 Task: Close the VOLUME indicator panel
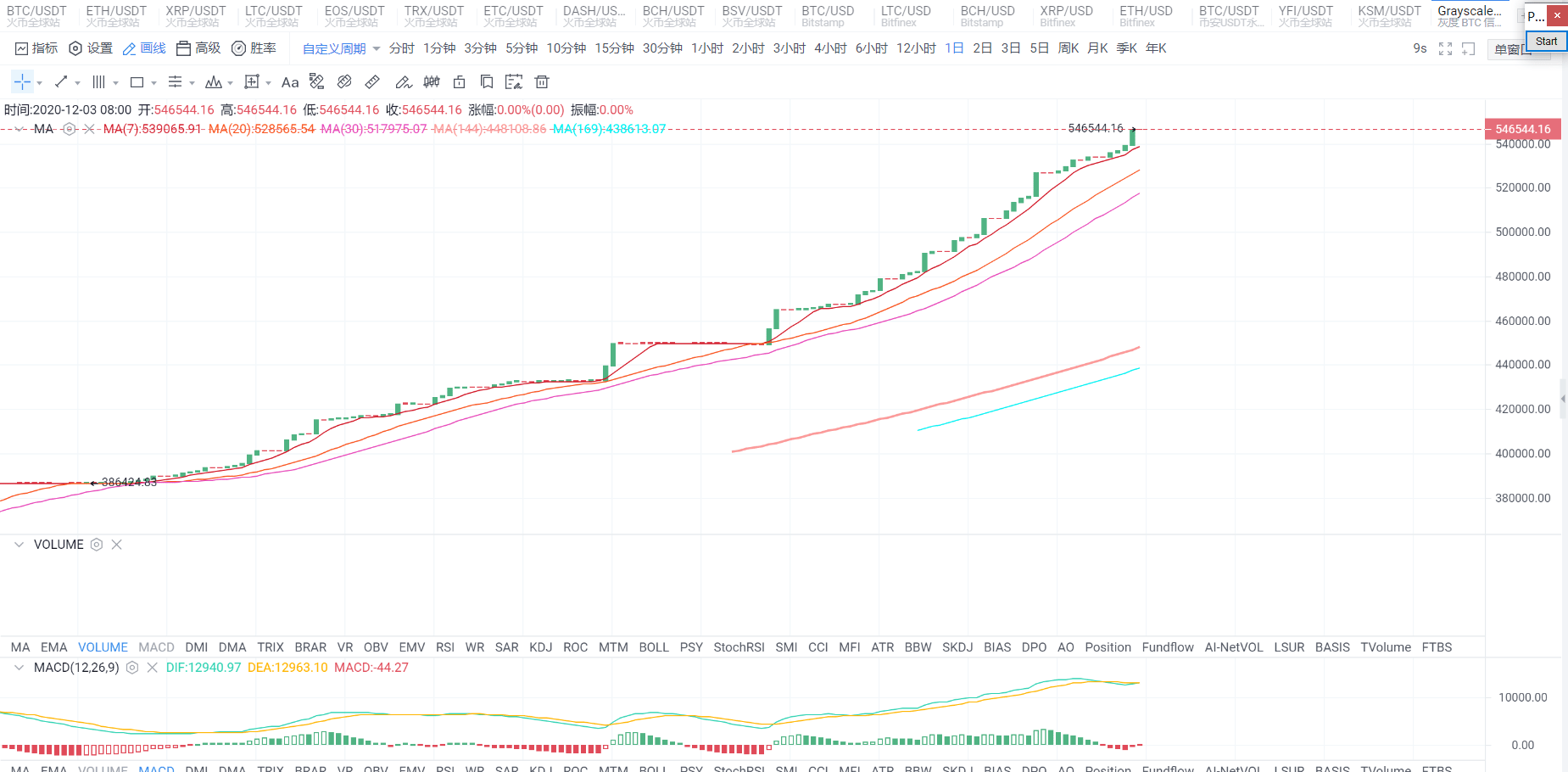(x=117, y=545)
